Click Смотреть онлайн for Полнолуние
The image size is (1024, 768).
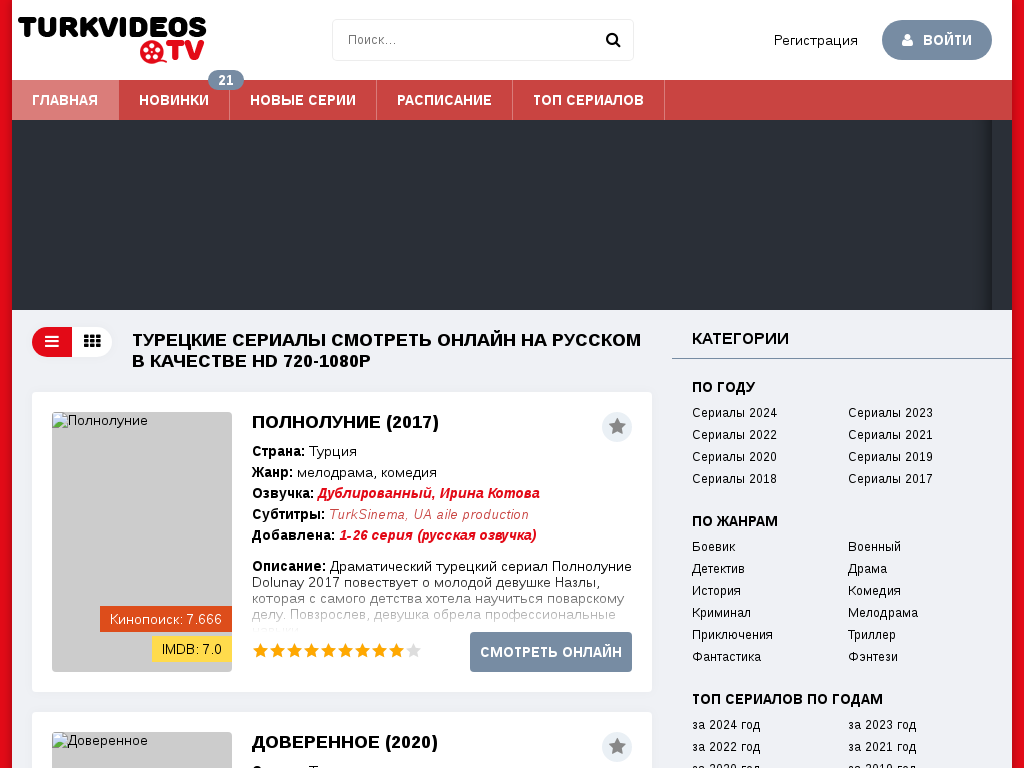tap(551, 652)
